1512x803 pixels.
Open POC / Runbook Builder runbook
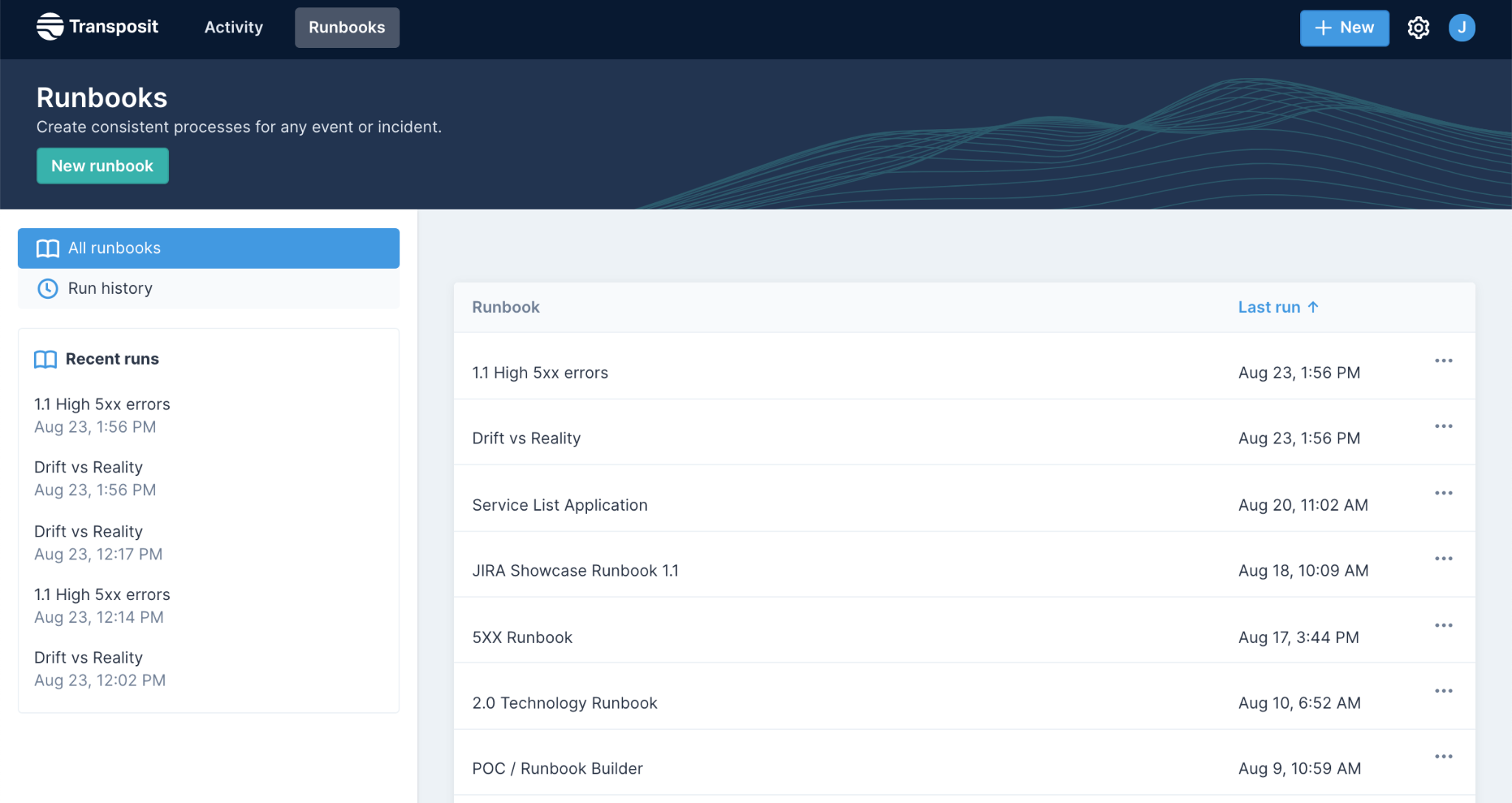pos(557,769)
